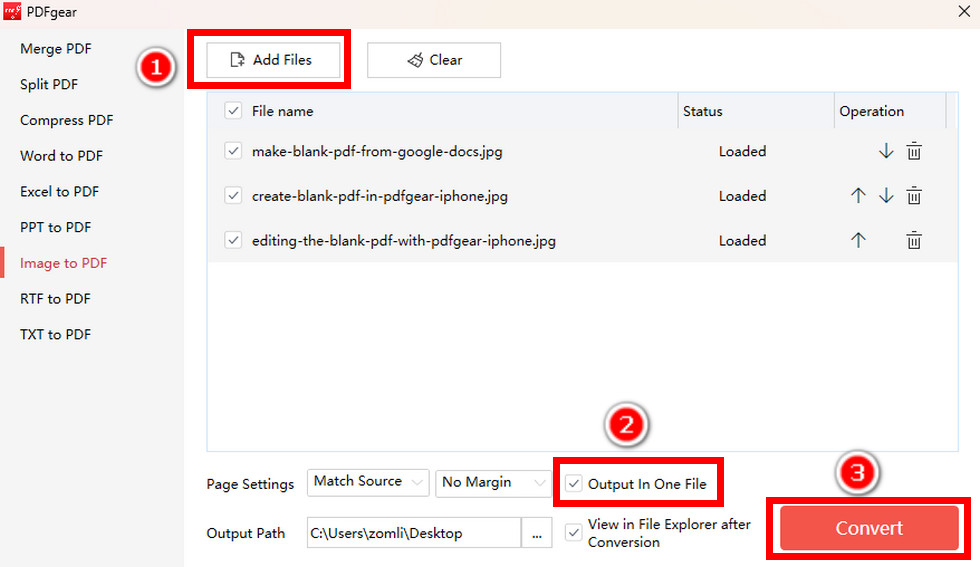Start conversion with the Convert button
The image size is (980, 567).
coord(868,528)
